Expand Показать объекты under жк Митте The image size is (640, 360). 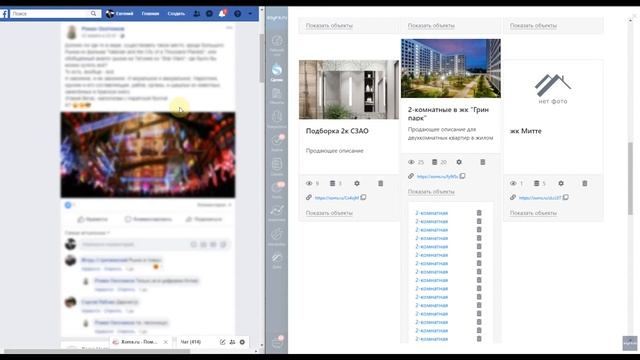(x=533, y=213)
